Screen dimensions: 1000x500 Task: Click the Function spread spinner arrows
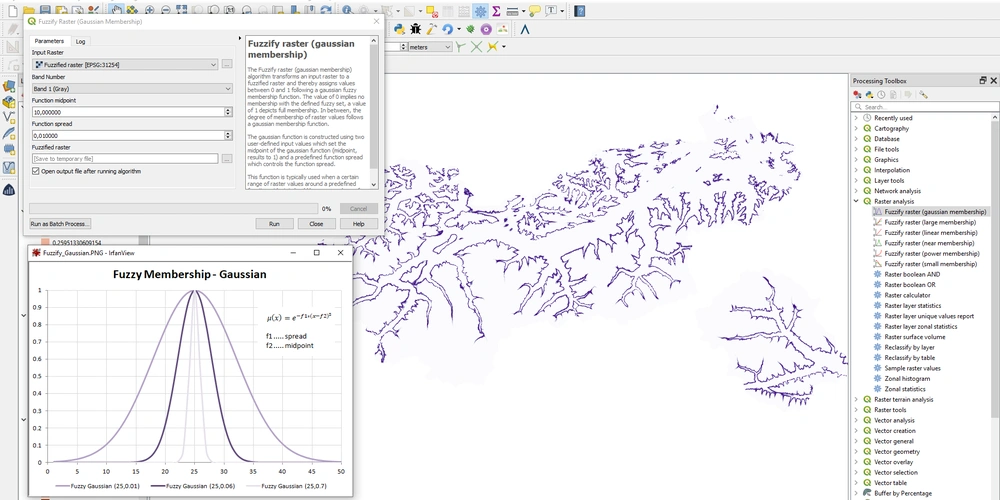(x=228, y=135)
